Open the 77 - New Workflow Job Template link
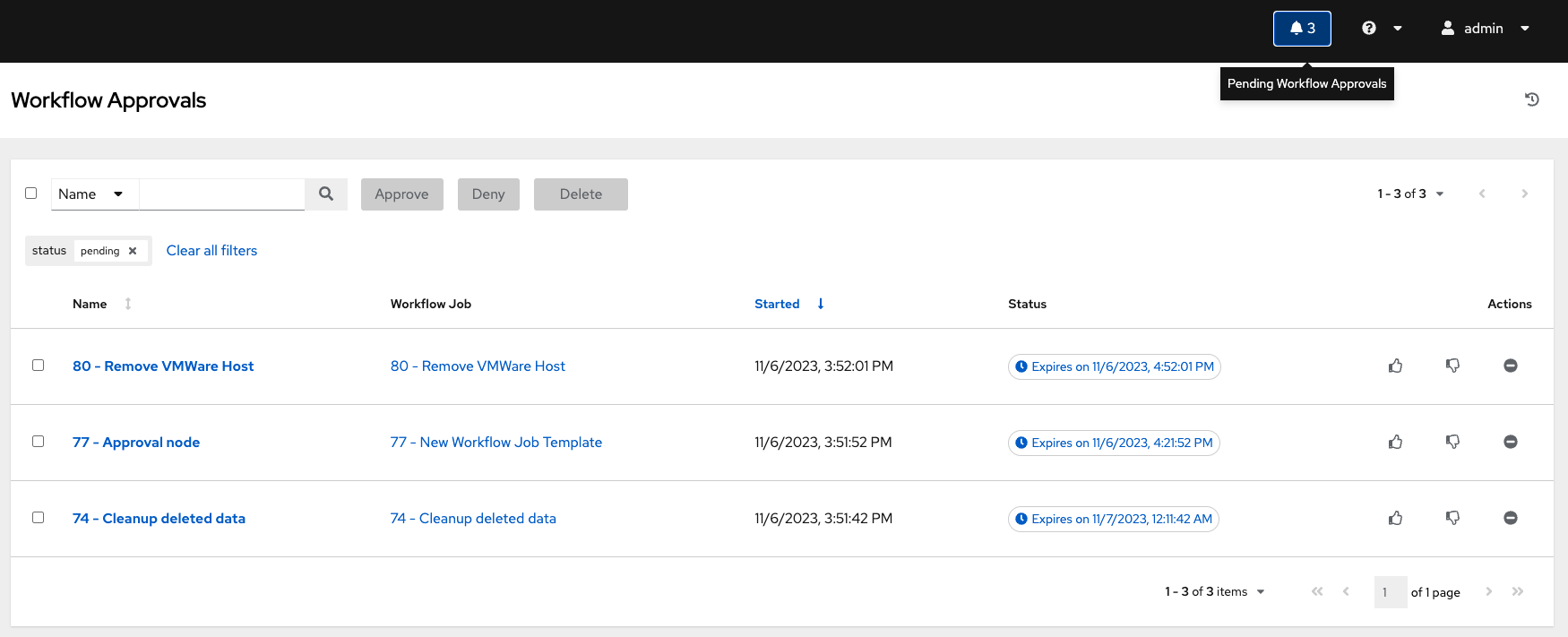The width and height of the screenshot is (1568, 637). (495, 442)
